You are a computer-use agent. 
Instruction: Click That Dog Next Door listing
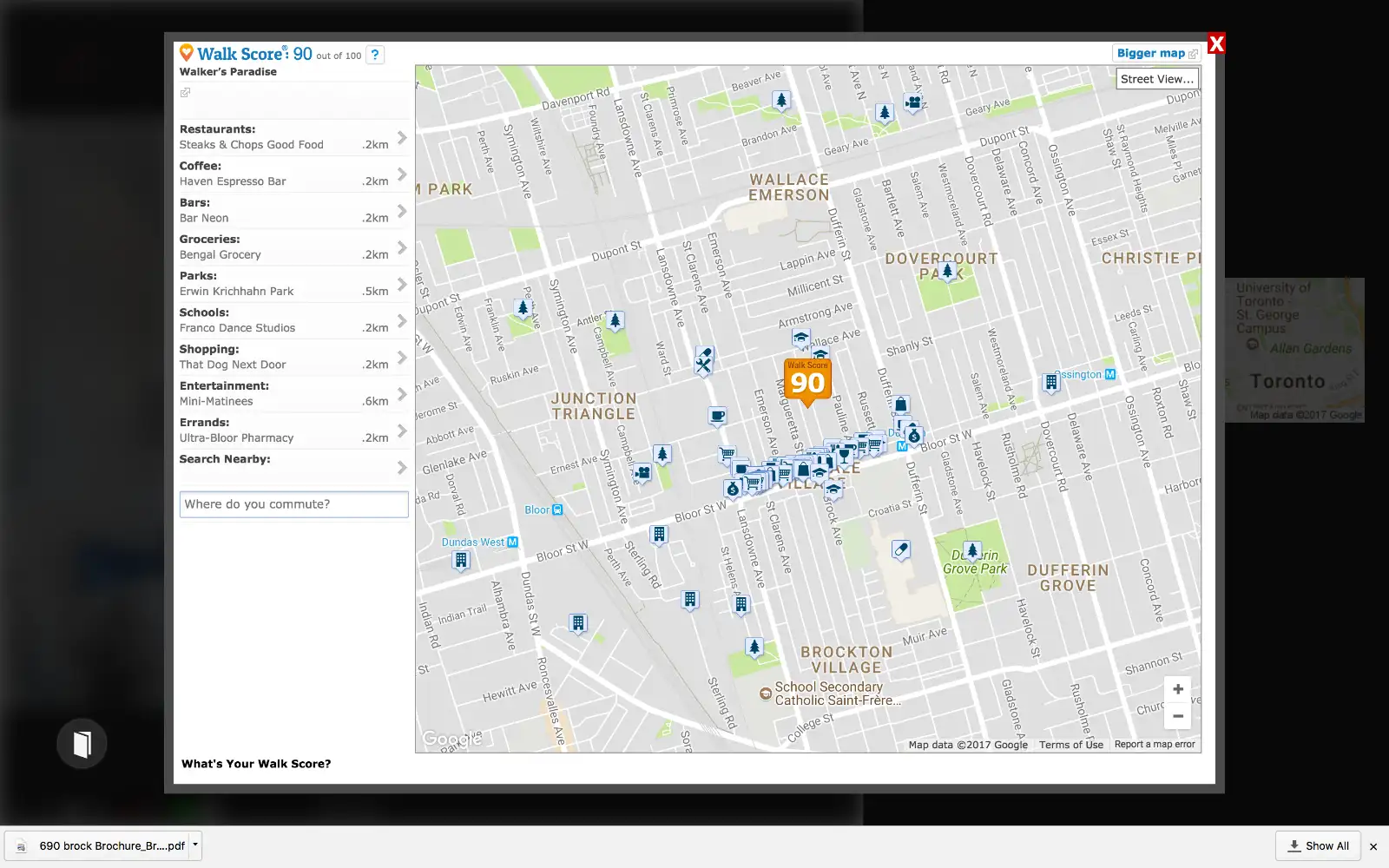233,365
